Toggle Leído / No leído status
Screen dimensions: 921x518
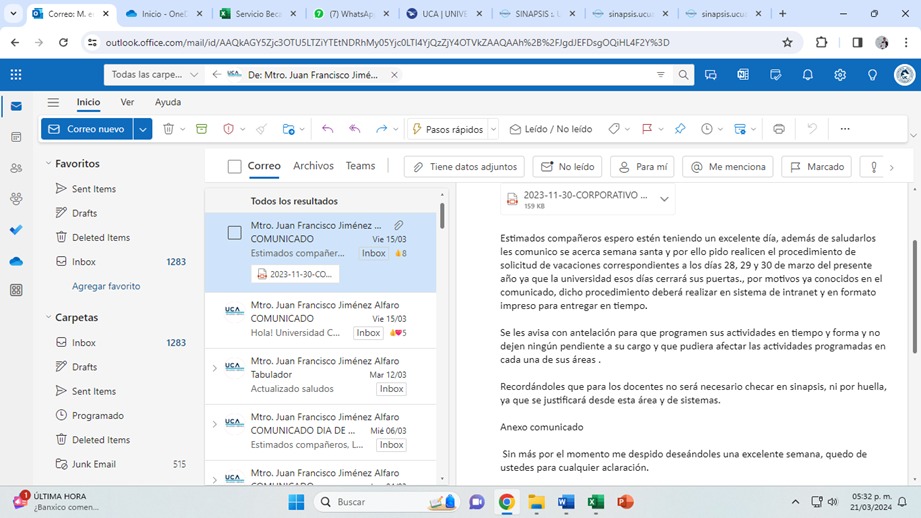[x=550, y=129]
